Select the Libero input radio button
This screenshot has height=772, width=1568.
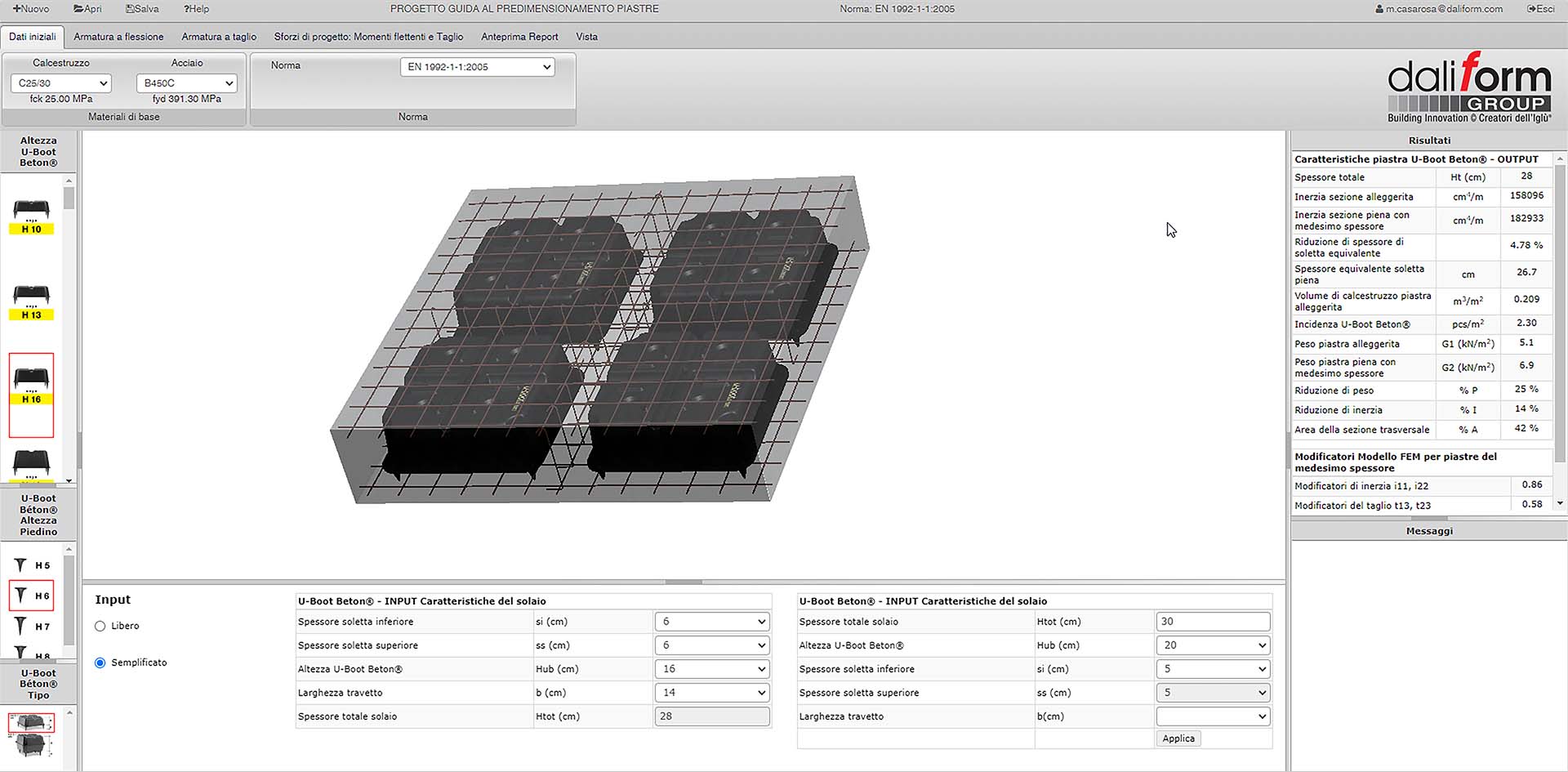coord(100,626)
